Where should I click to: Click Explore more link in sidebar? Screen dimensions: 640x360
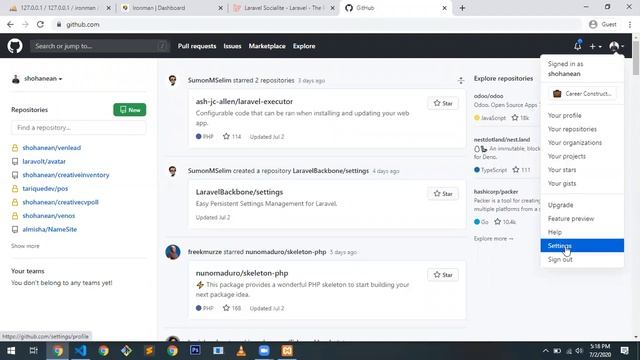(x=493, y=238)
